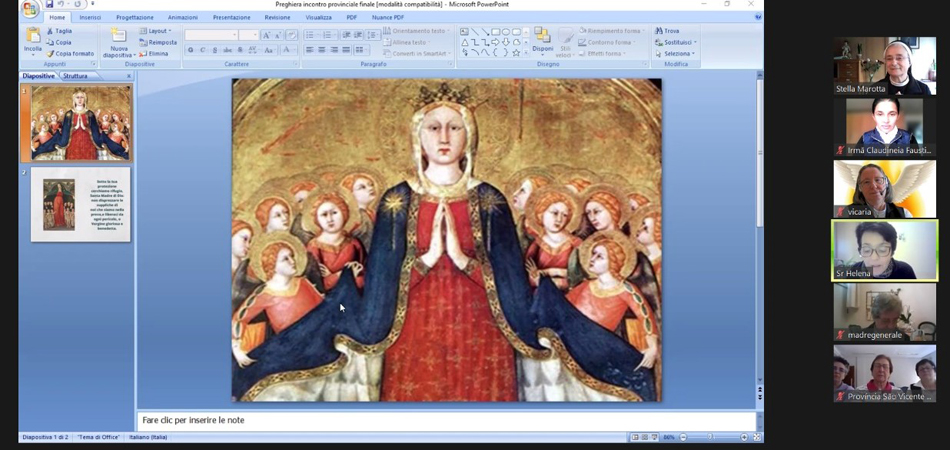Open the font name combo box
The image size is (950, 450).
pyautogui.click(x=211, y=35)
